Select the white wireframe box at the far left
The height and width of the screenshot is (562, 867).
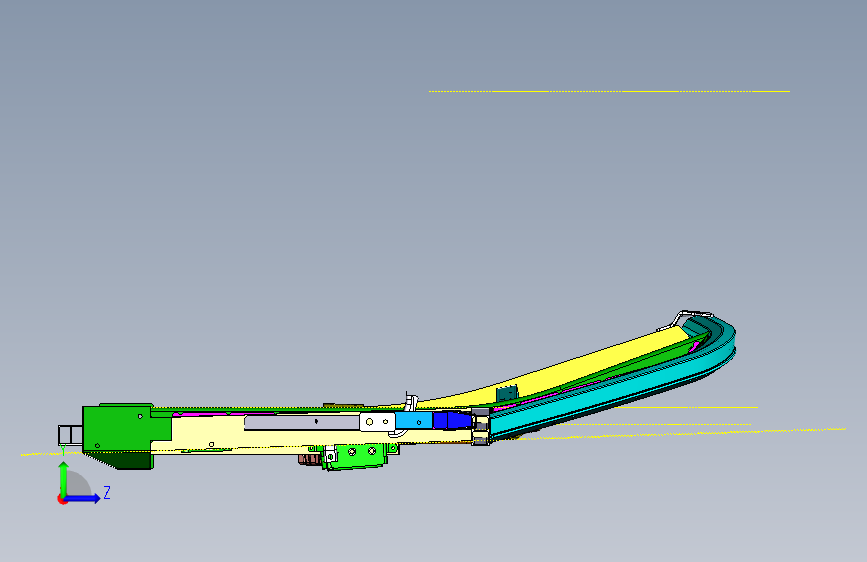pos(70,435)
